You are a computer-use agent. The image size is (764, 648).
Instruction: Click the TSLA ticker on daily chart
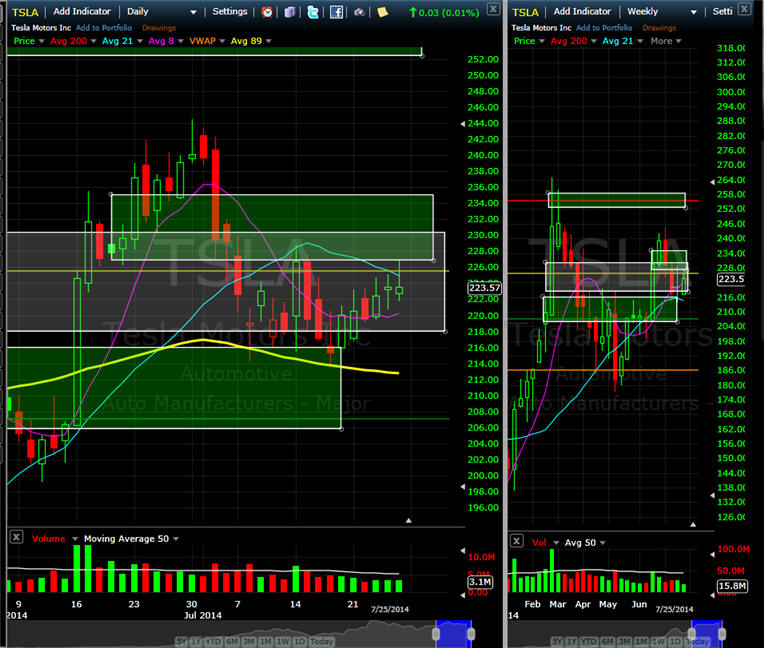[x=25, y=12]
